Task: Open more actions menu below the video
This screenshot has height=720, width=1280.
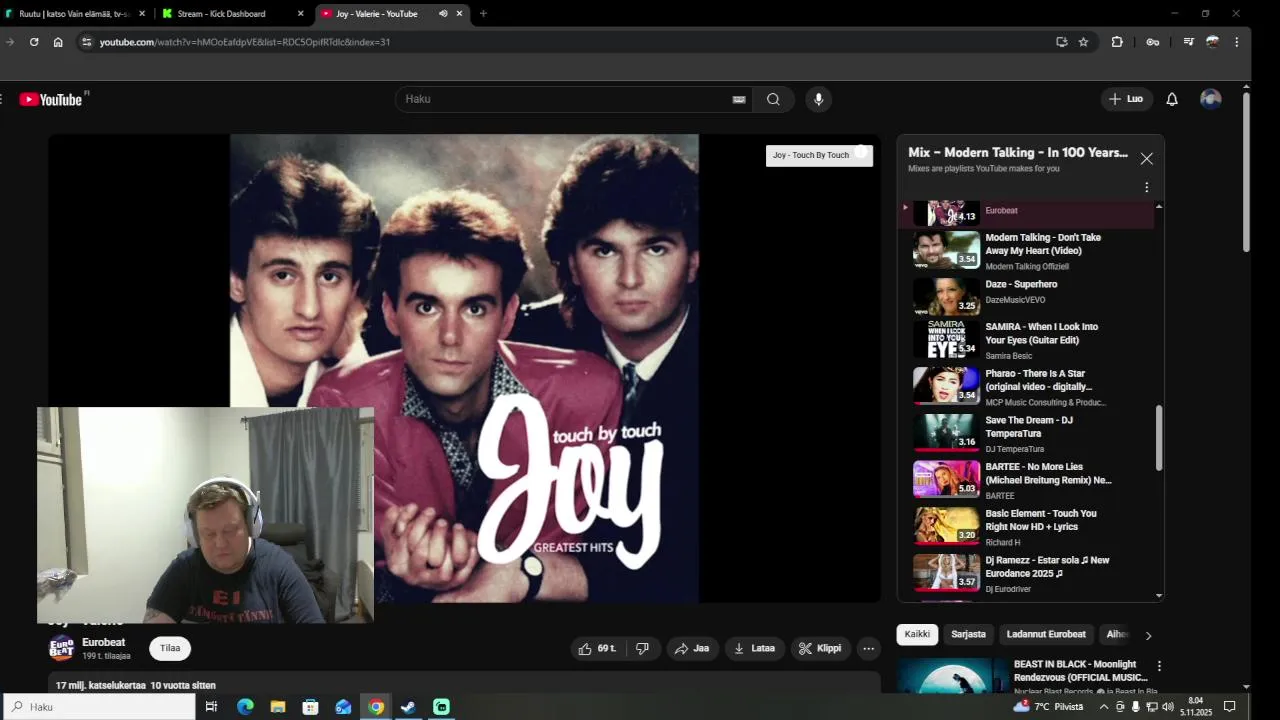Action: (868, 649)
